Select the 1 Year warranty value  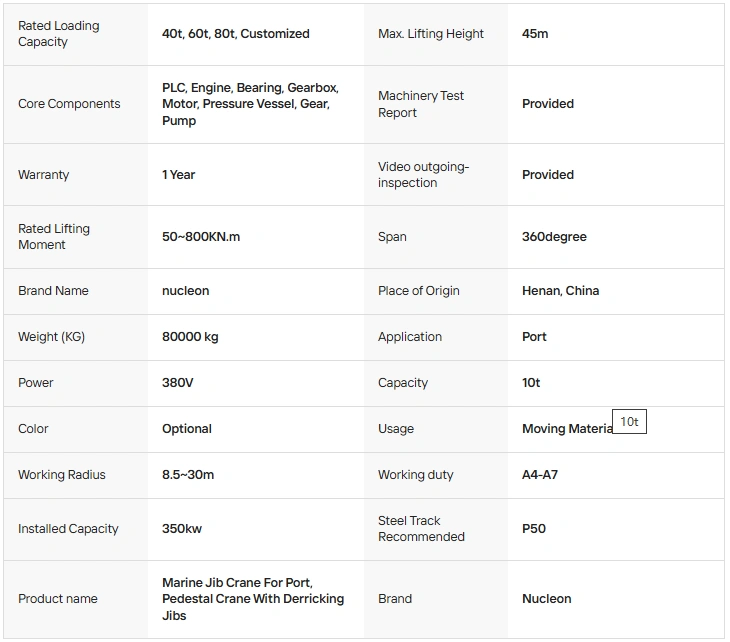[x=178, y=175]
